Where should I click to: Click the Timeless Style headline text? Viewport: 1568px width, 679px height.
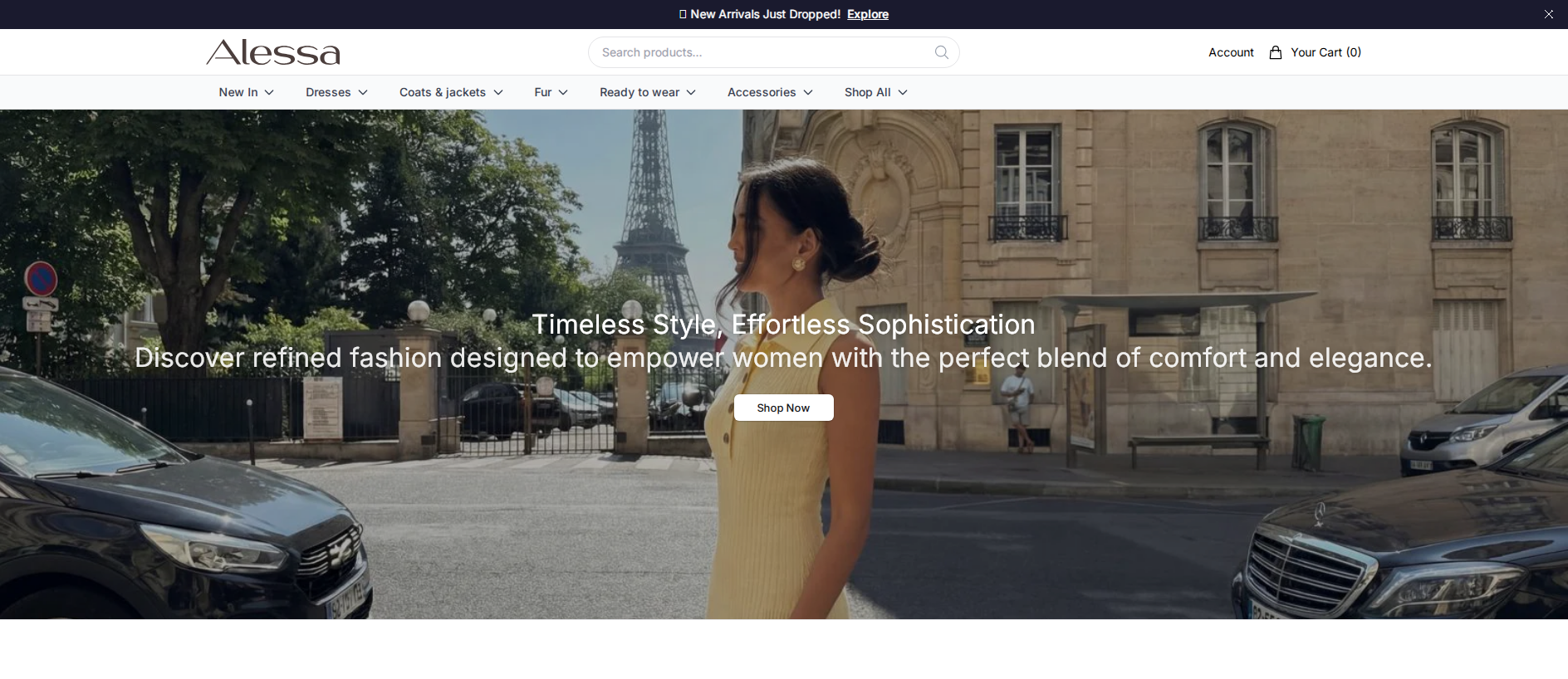click(783, 325)
